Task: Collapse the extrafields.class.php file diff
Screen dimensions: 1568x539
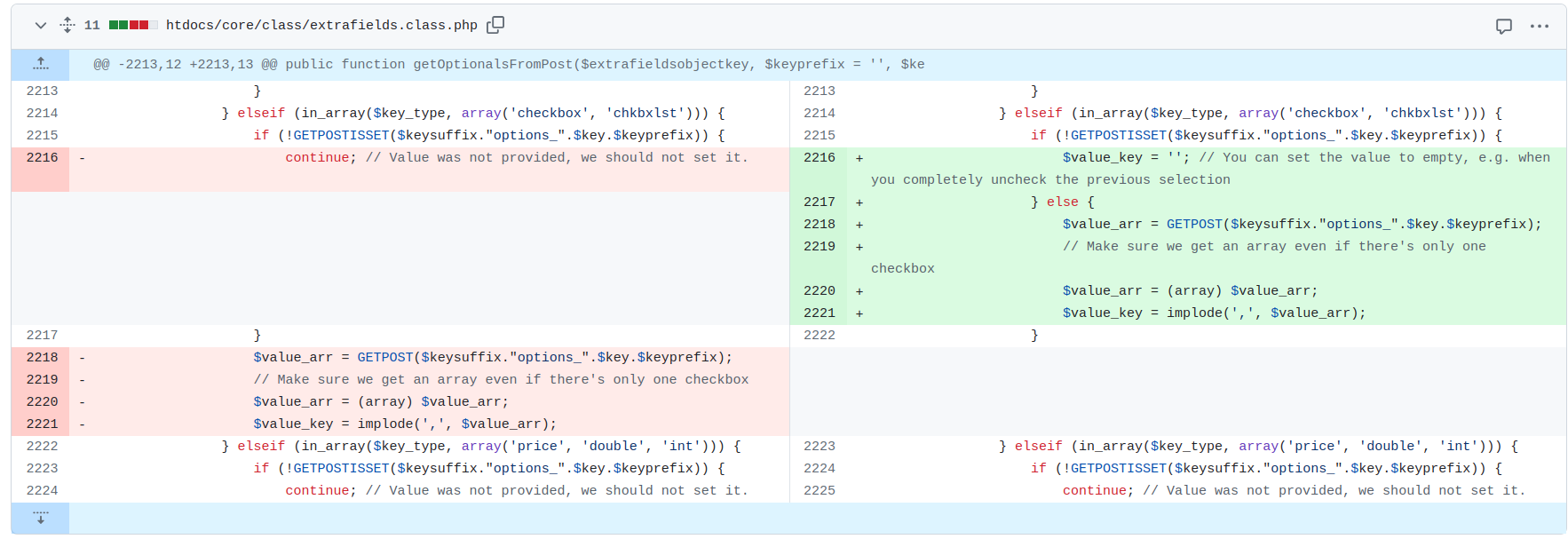Action: coord(40,25)
